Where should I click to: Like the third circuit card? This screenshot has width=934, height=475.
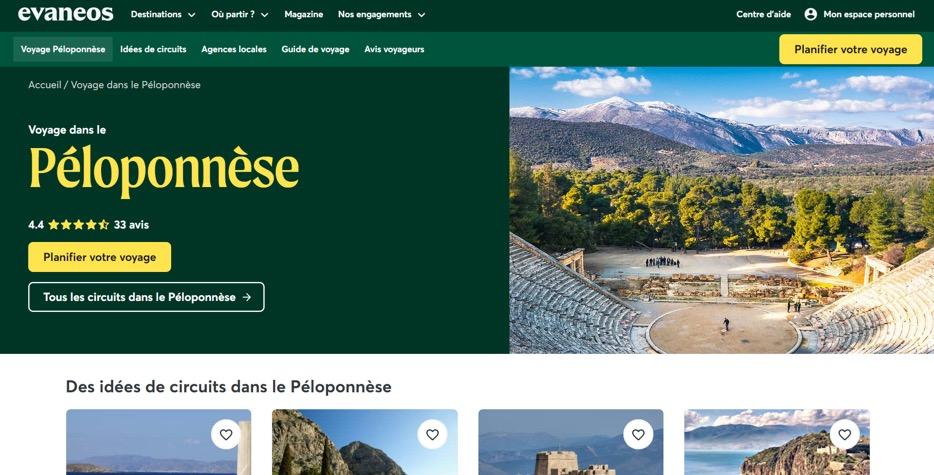click(638, 434)
